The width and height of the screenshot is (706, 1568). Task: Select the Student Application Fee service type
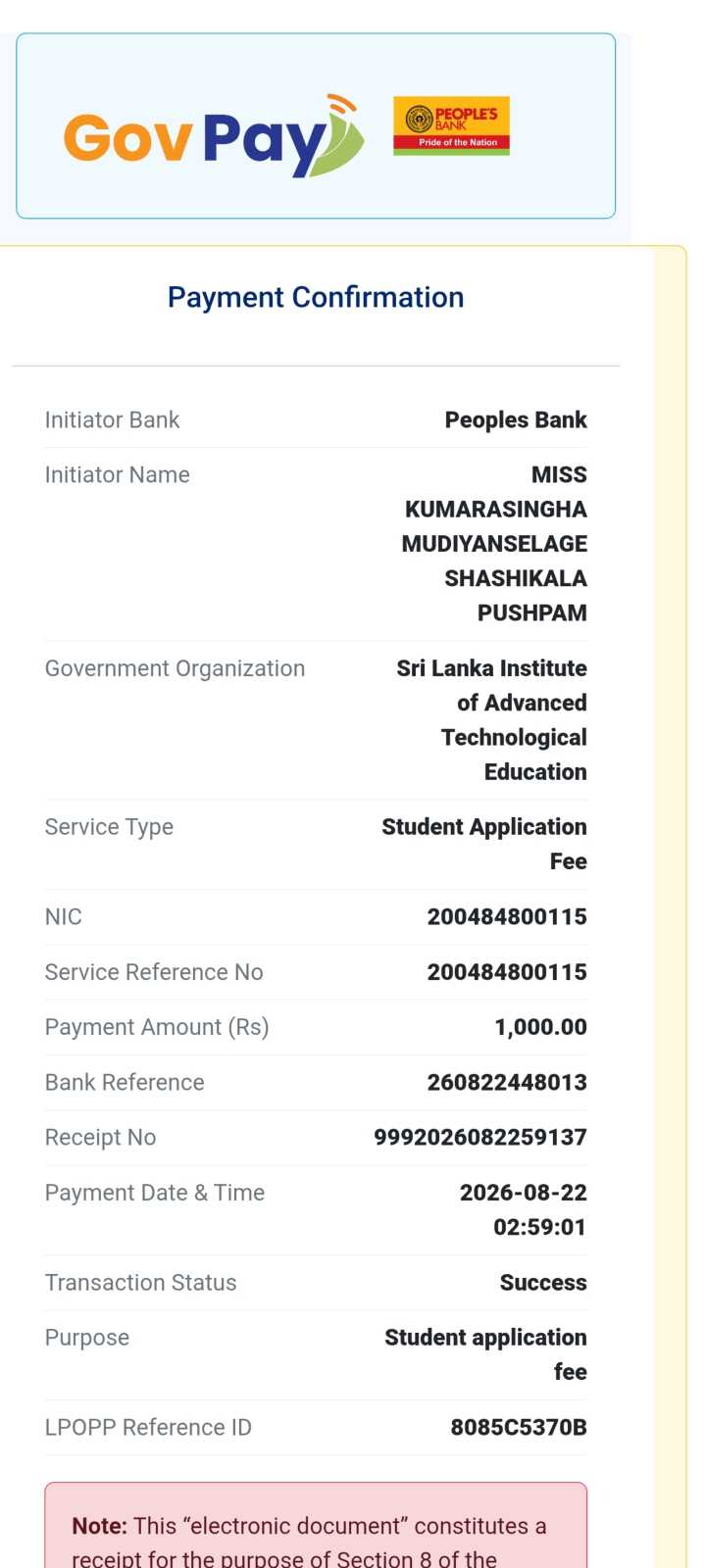[484, 844]
